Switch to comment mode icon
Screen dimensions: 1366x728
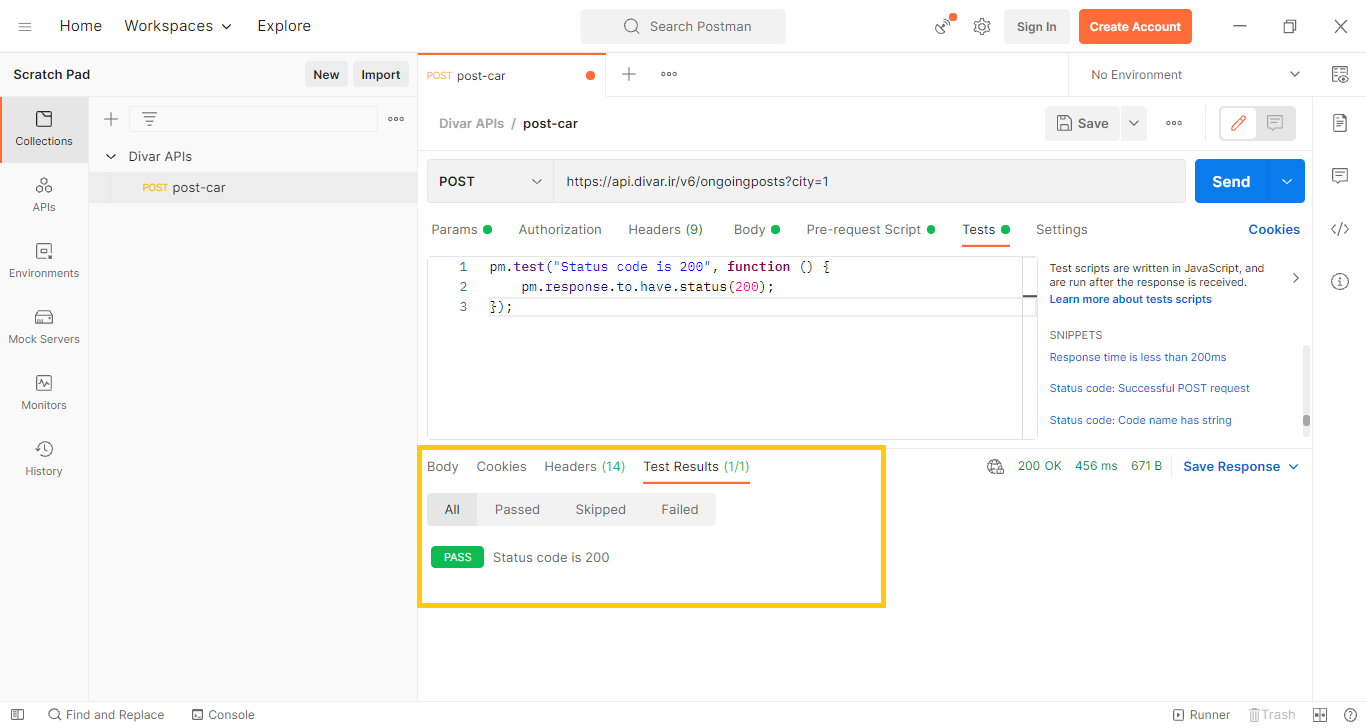pos(1275,123)
